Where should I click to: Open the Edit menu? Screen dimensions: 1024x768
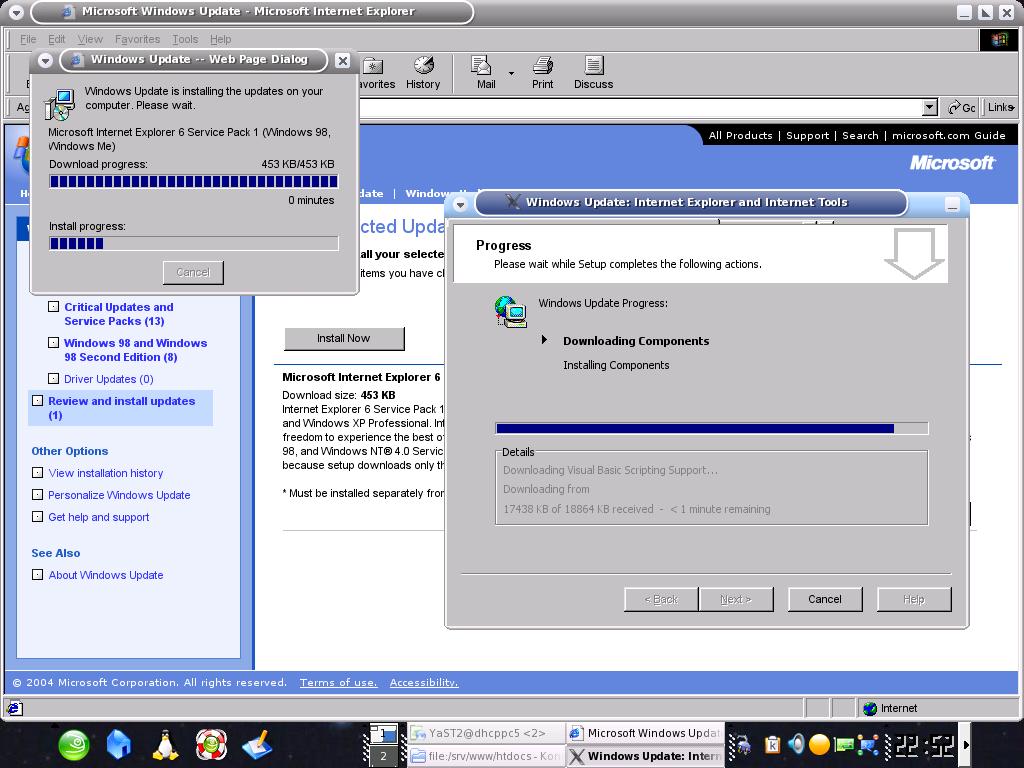[x=57, y=39]
